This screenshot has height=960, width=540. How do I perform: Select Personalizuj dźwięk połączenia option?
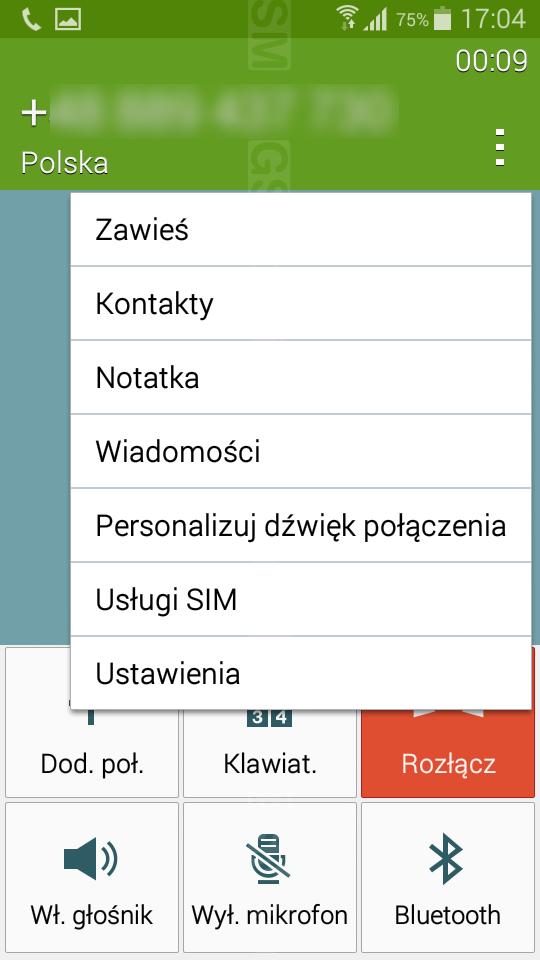click(x=301, y=526)
